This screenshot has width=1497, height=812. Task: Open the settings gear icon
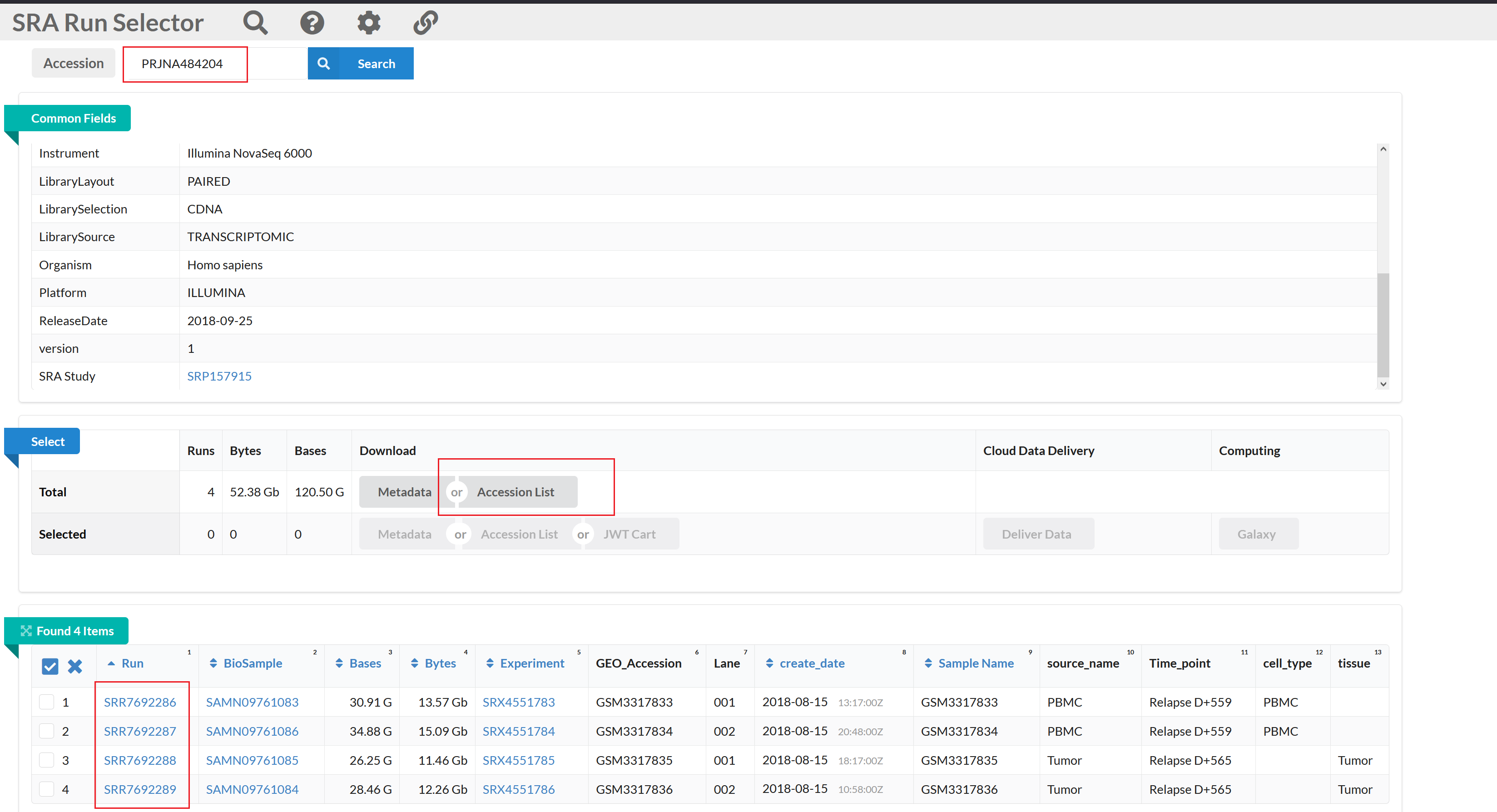click(x=368, y=23)
